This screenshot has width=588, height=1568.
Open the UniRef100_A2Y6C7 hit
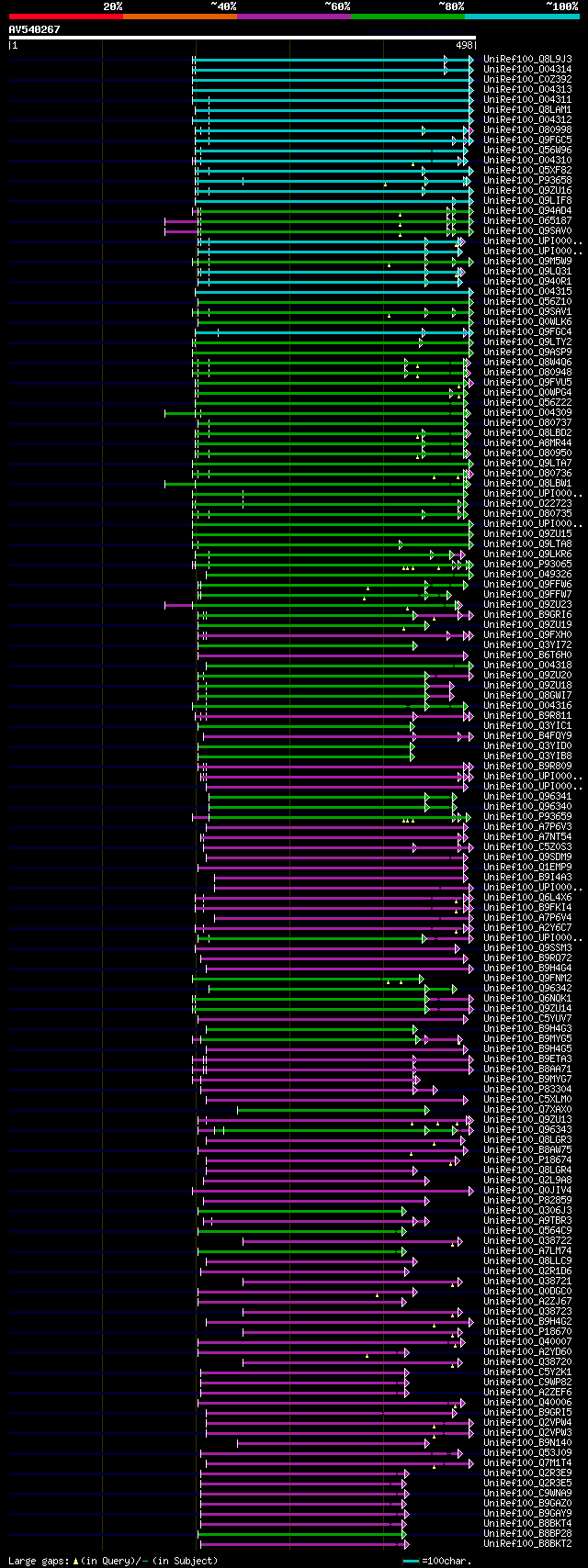pos(528,927)
